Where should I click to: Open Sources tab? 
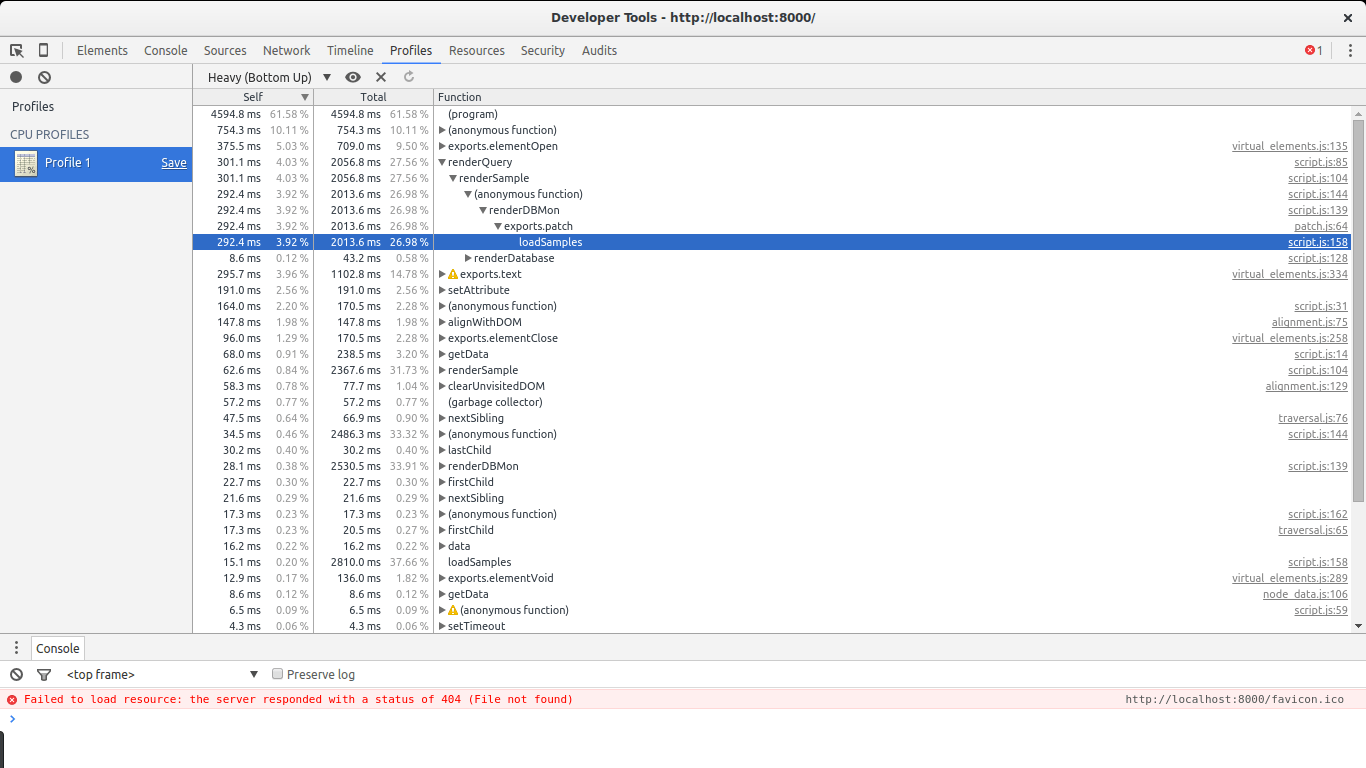(225, 50)
